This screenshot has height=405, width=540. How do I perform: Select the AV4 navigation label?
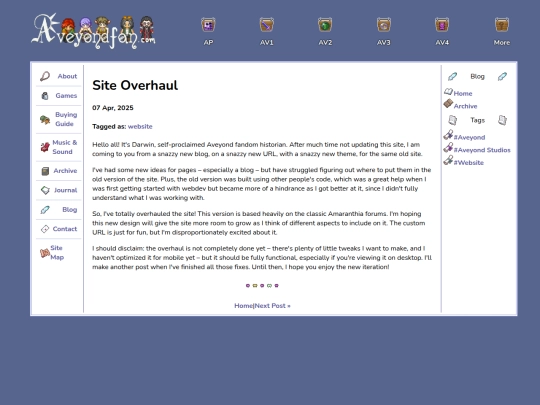tap(442, 43)
